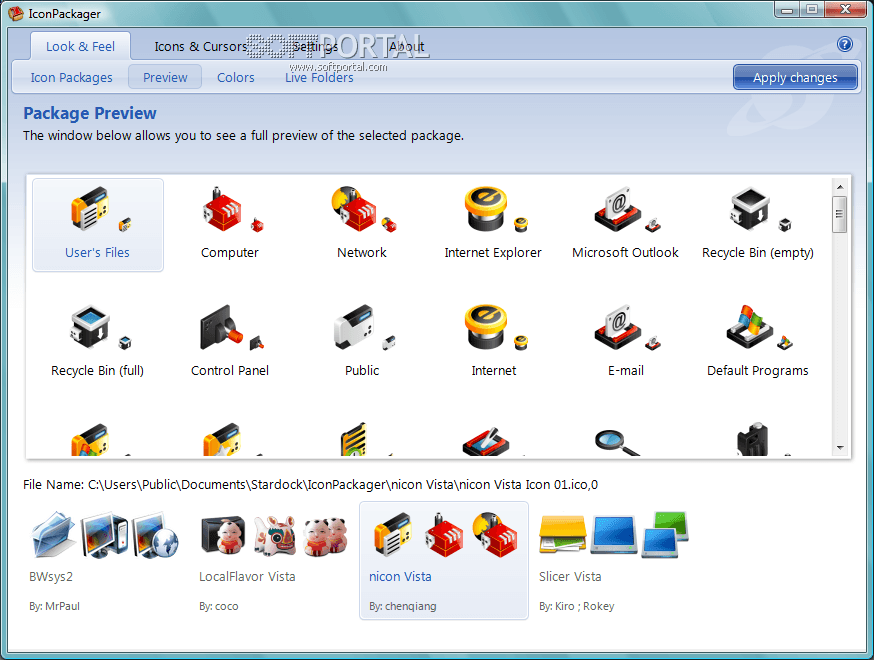
Task: Switch to the Icons & Cursors tab
Action: (x=201, y=46)
